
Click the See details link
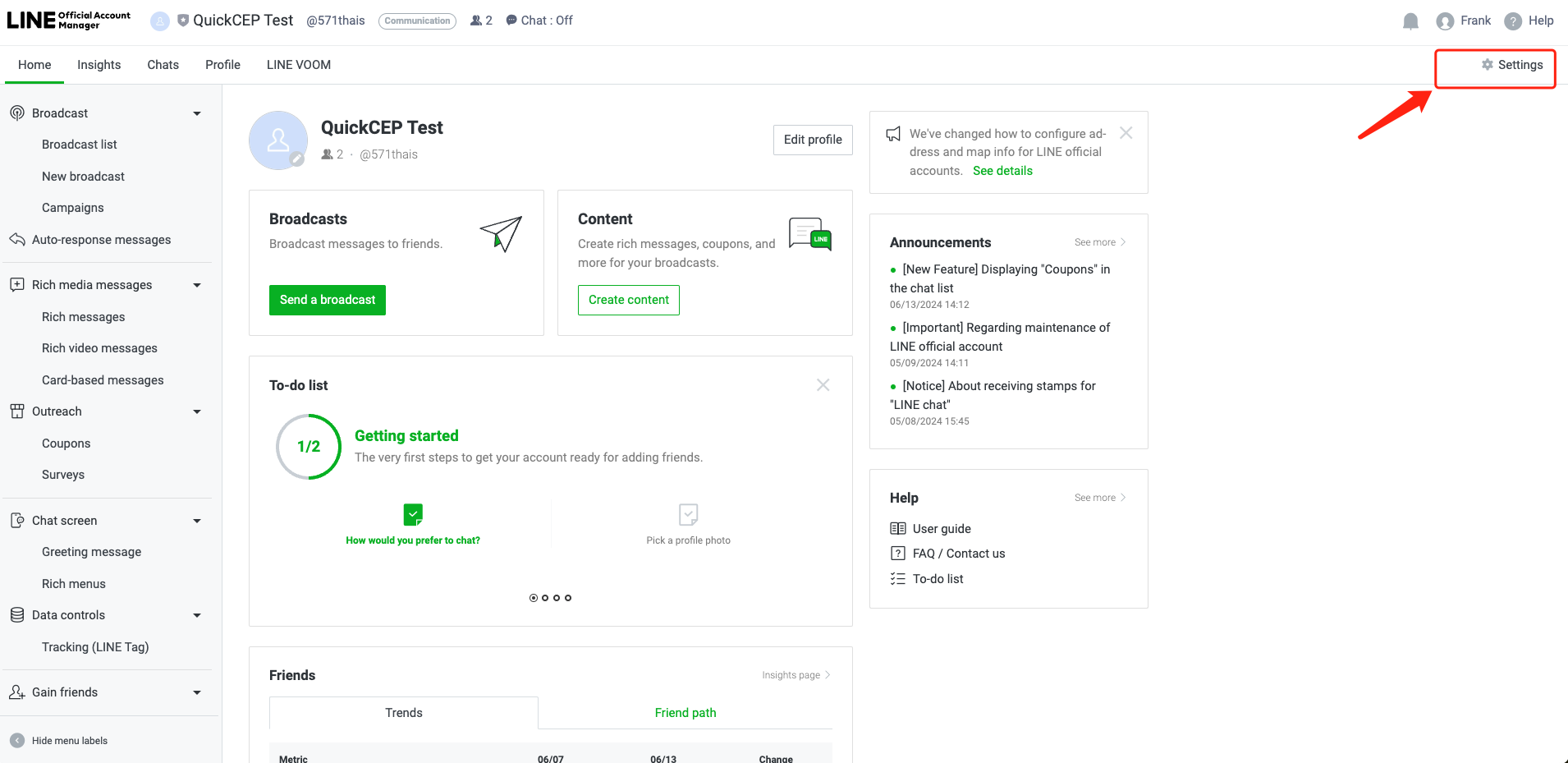point(1002,171)
